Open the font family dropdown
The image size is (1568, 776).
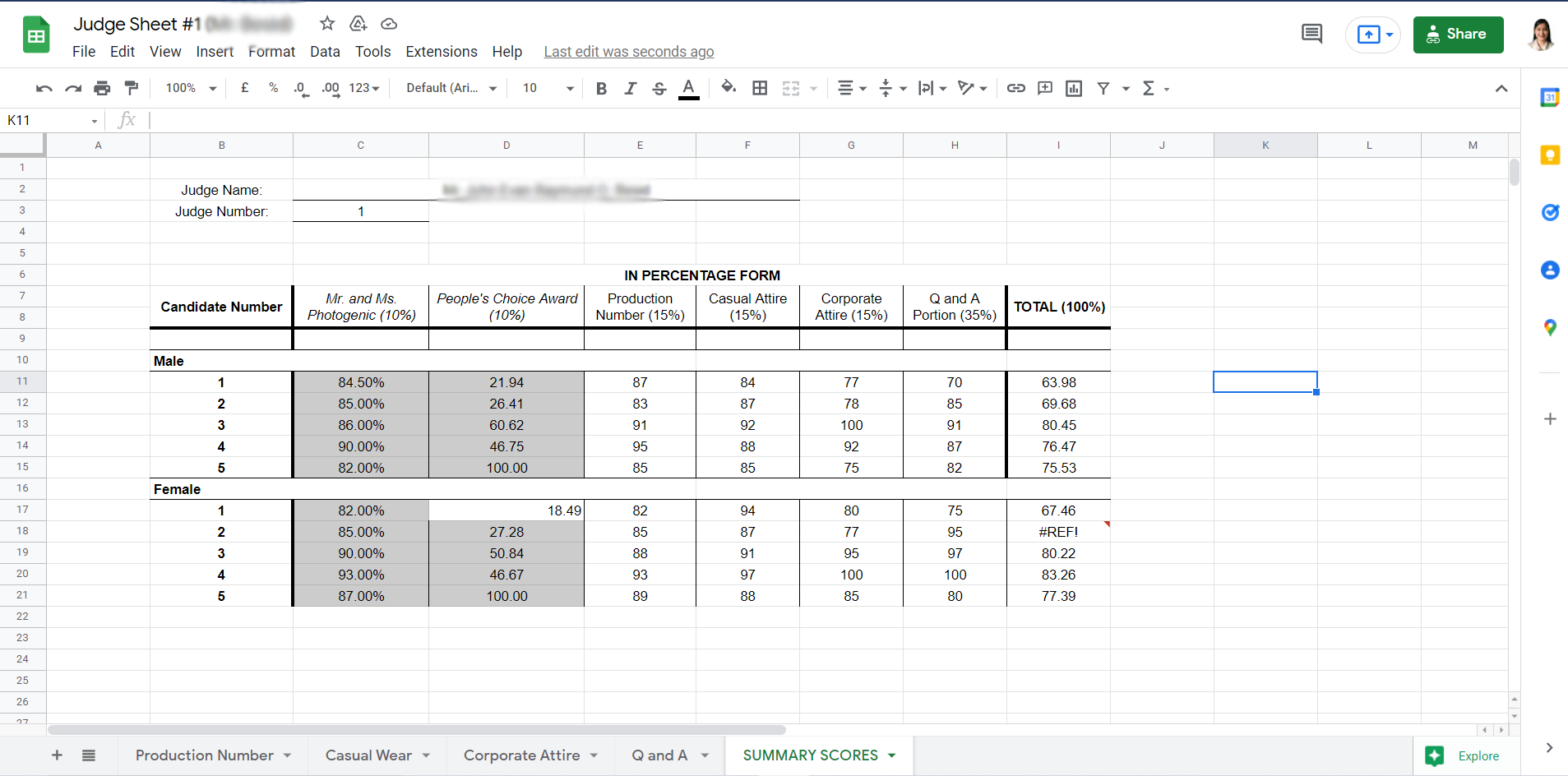[x=451, y=88]
